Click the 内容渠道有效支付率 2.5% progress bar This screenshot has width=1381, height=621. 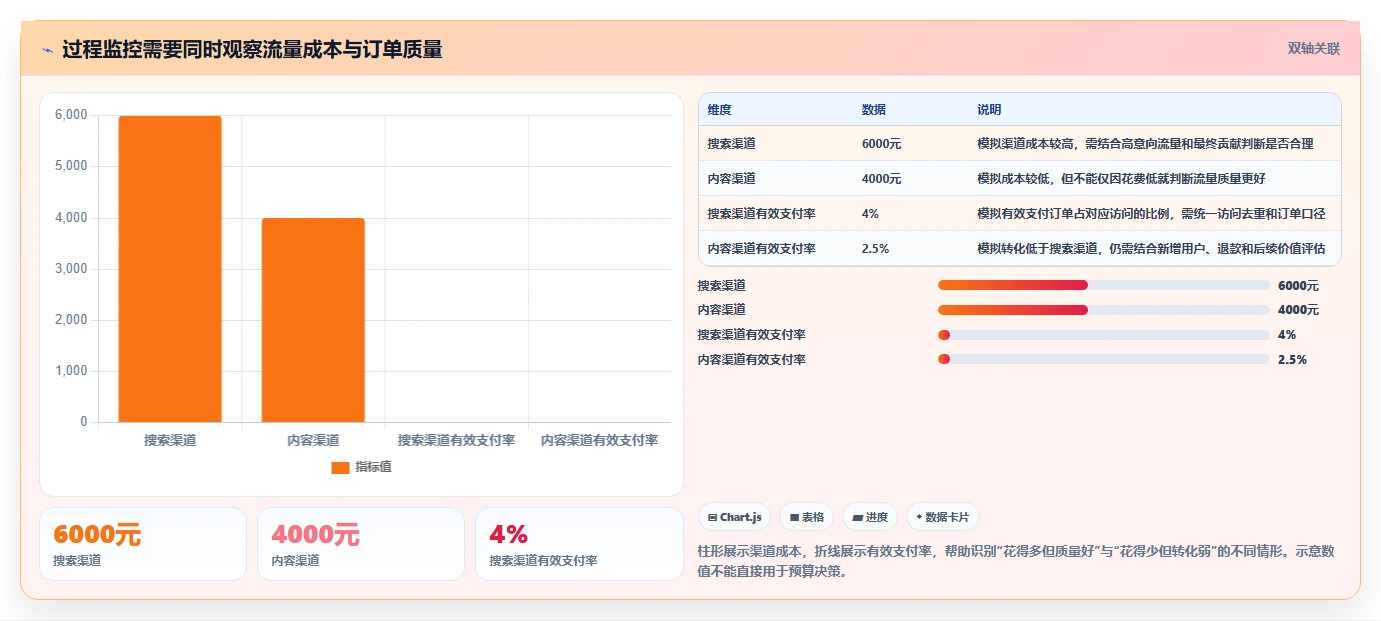(x=1104, y=359)
